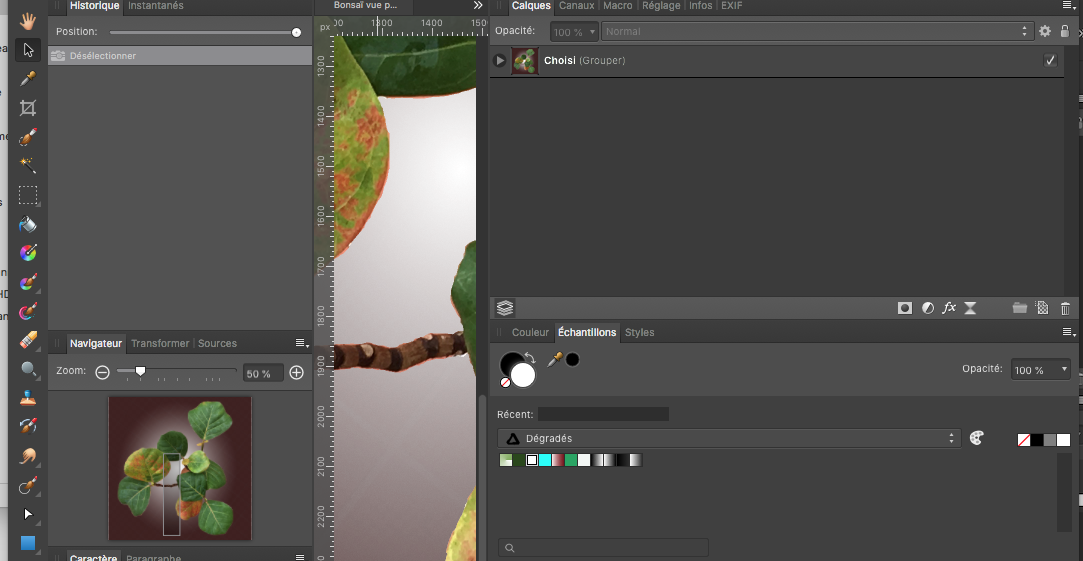Viewport: 1083px width, 561px height.
Task: Switch to the Sources tab
Action: pyautogui.click(x=218, y=343)
